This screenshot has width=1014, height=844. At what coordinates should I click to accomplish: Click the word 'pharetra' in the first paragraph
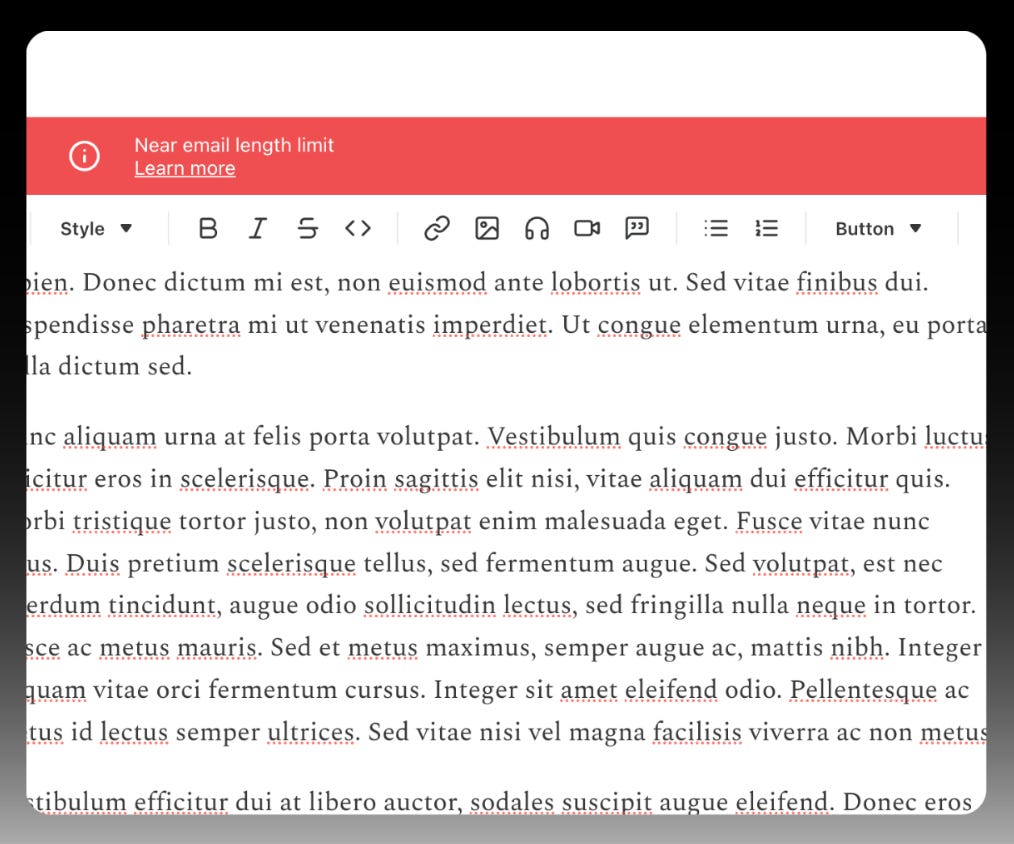[x=191, y=325]
